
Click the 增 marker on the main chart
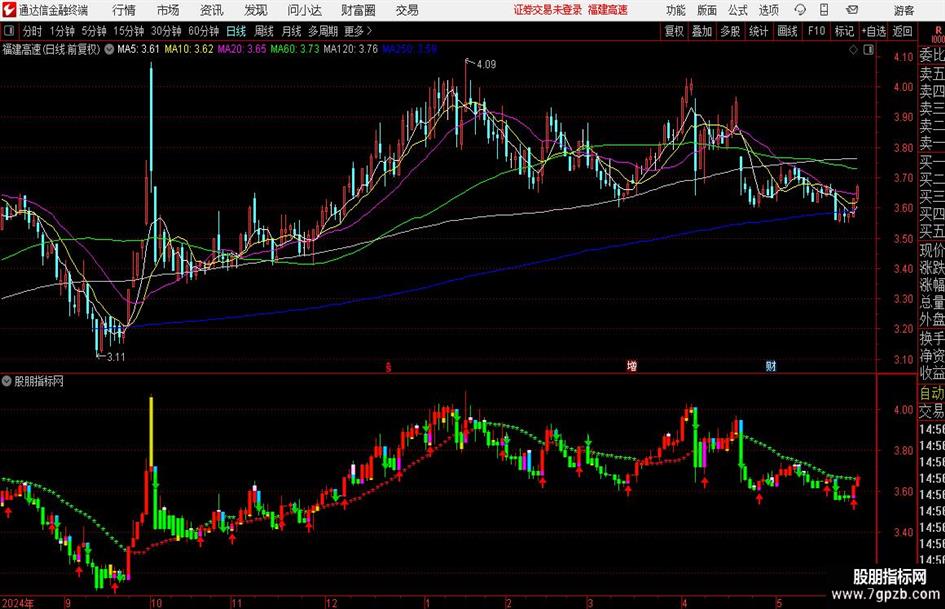(632, 365)
